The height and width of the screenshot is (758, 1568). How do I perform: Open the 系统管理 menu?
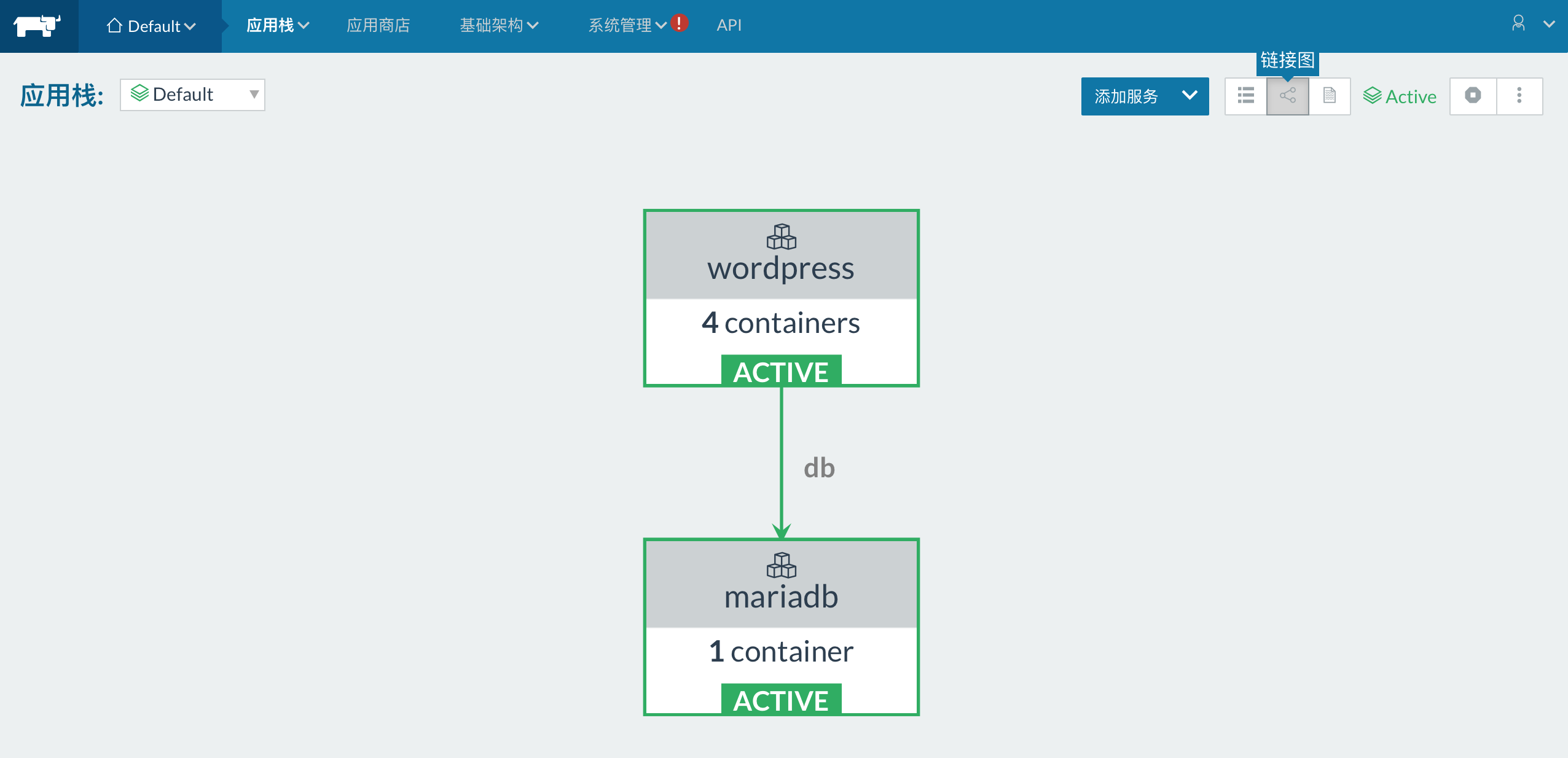point(627,25)
